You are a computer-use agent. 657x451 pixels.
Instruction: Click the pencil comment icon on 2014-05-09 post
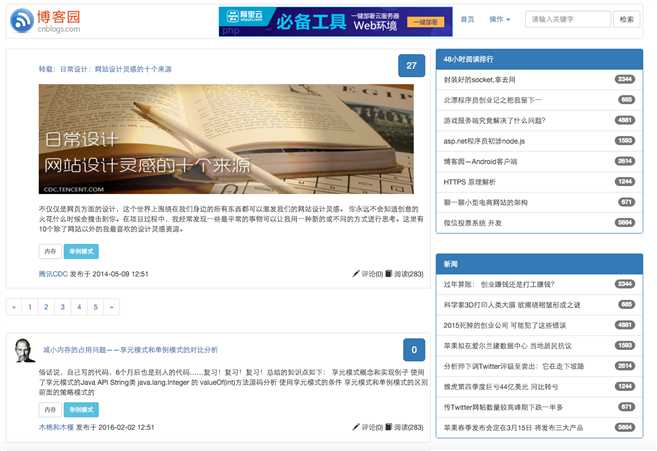pos(356,274)
